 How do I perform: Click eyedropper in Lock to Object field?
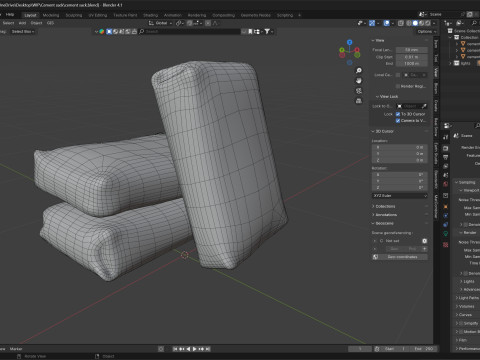click(424, 106)
